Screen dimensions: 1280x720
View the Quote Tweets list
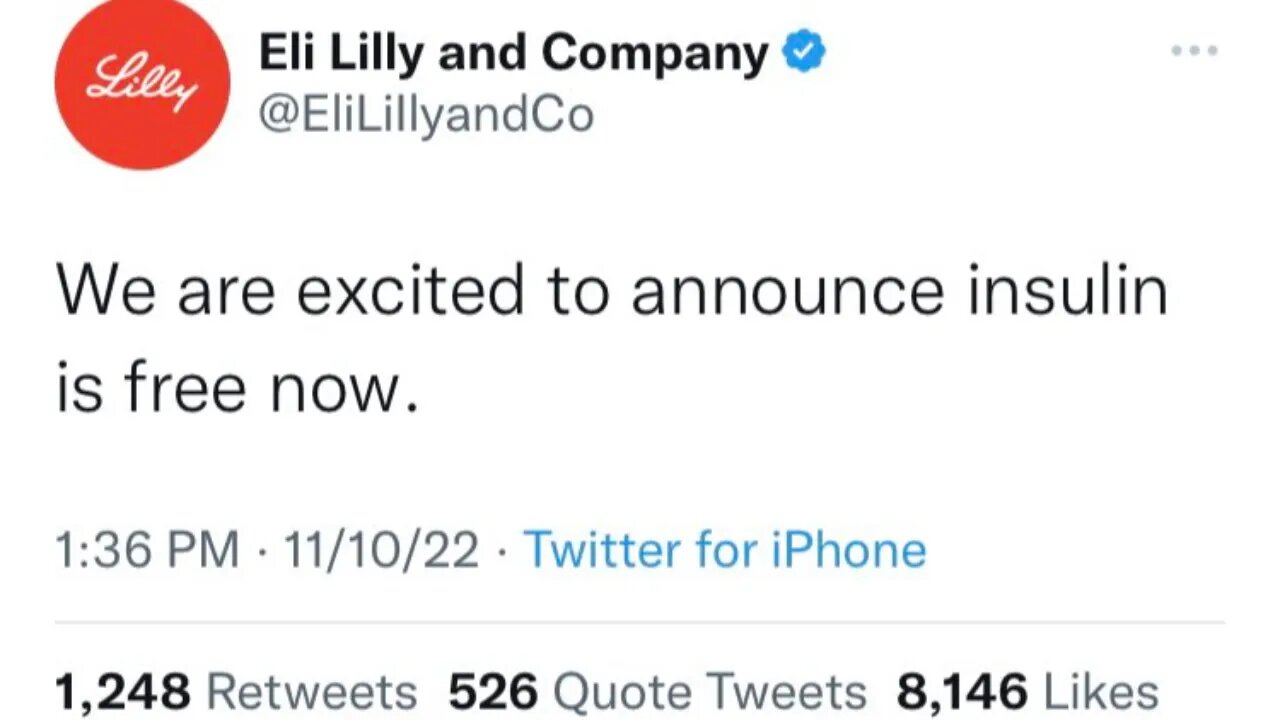tap(709, 692)
